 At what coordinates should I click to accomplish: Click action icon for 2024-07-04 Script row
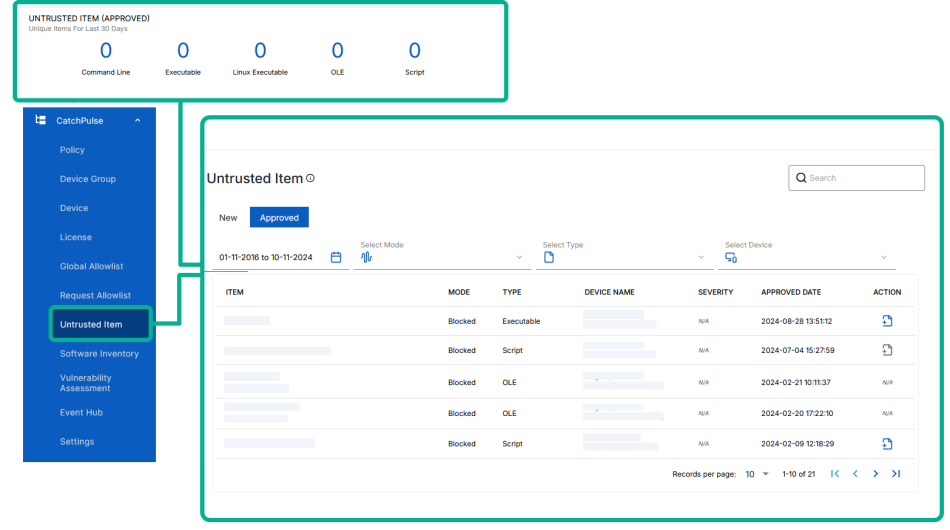tap(887, 350)
